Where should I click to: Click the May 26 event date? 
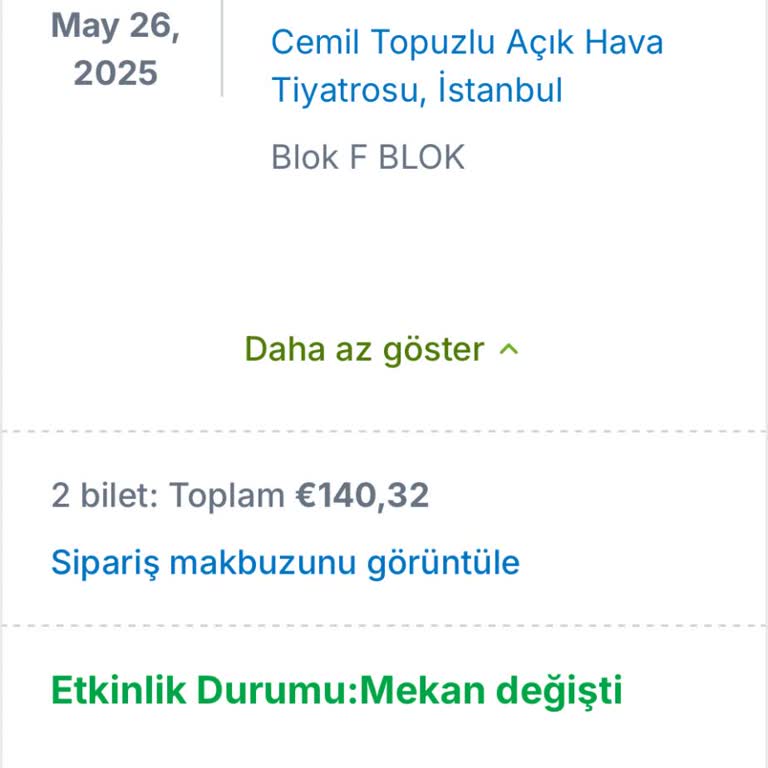[115, 26]
